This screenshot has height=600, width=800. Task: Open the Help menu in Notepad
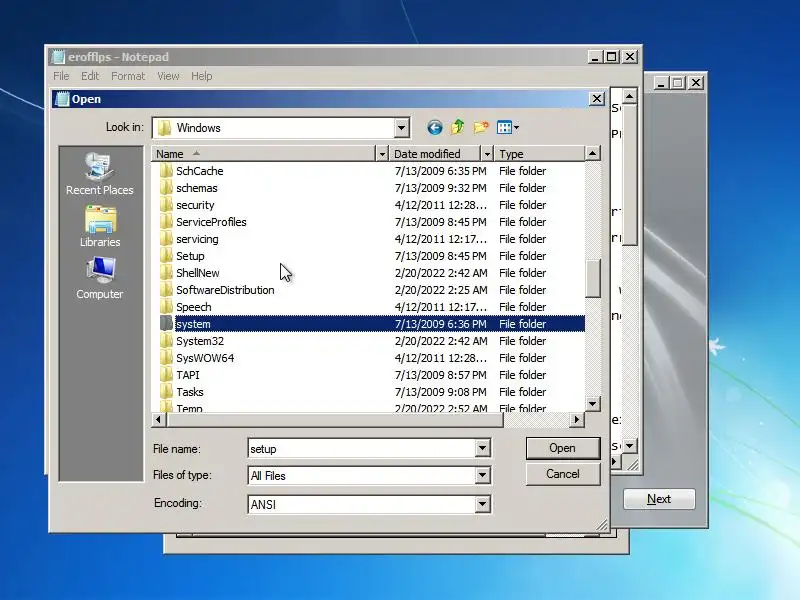(202, 76)
